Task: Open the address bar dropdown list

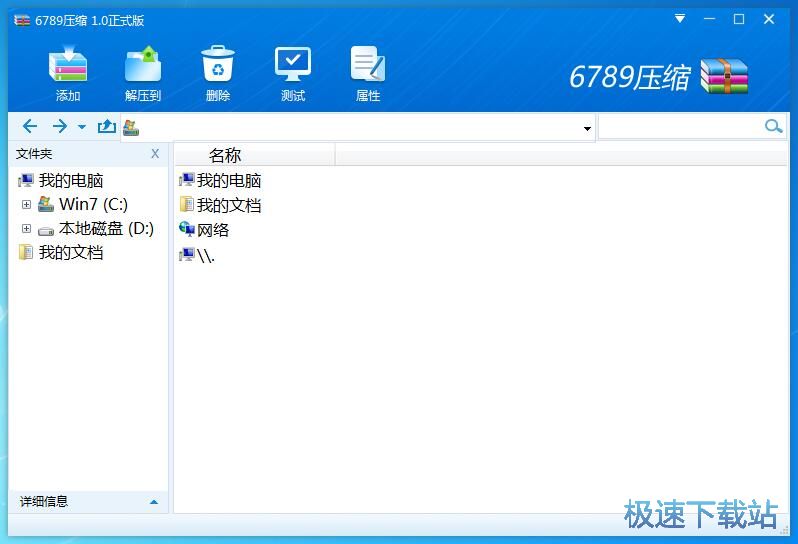Action: tap(587, 128)
